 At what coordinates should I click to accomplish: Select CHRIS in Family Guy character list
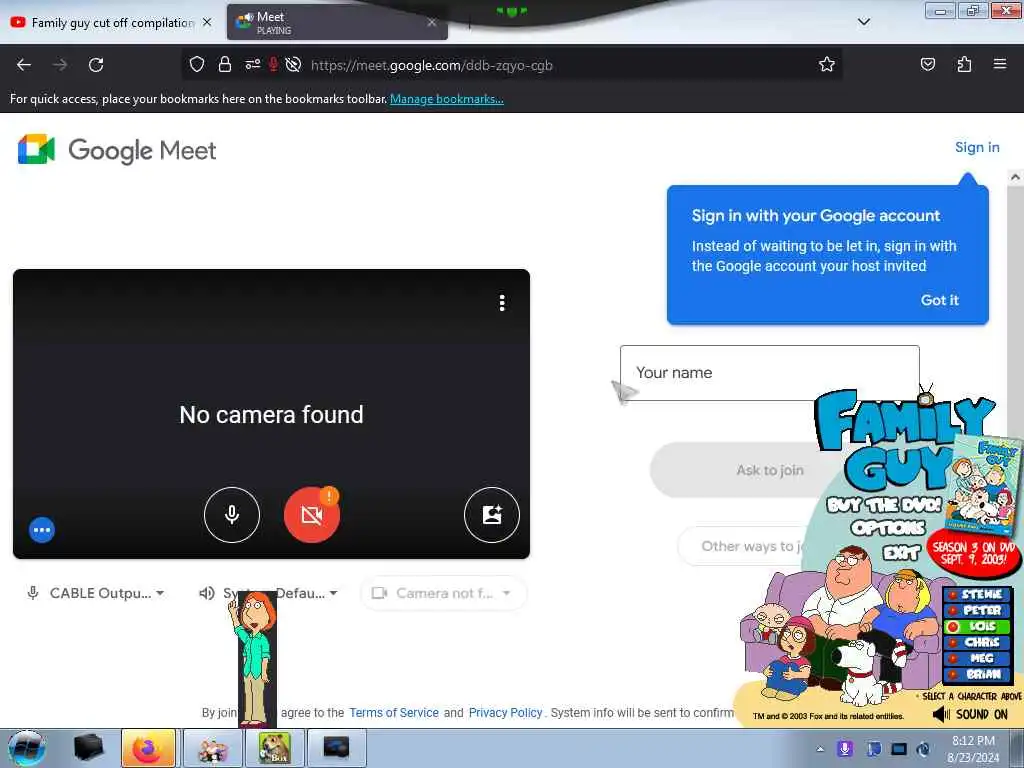point(978,642)
